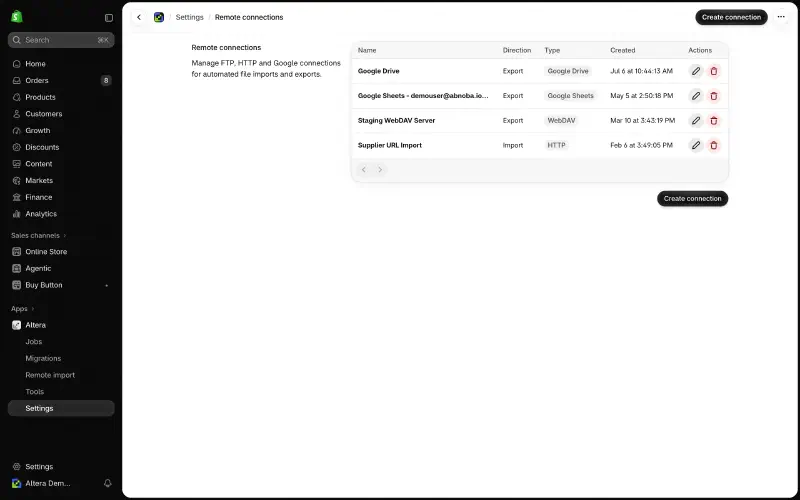Viewport: 800px width, 500px height.
Task: Click the Direction column header
Action: [517, 51]
